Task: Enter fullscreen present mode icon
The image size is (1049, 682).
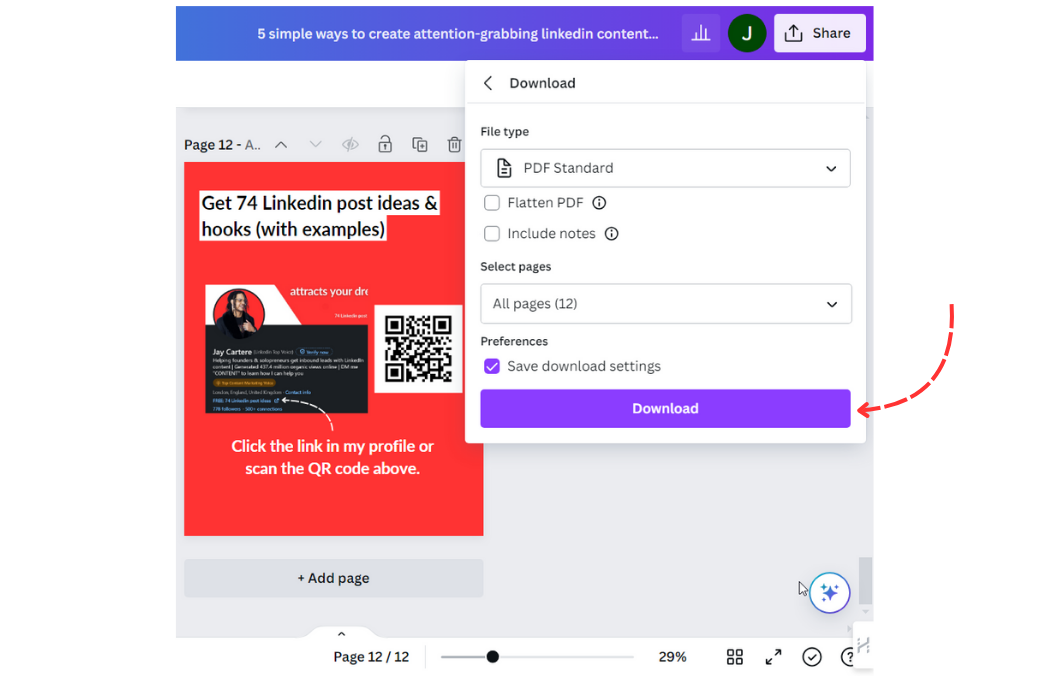Action: (773, 657)
